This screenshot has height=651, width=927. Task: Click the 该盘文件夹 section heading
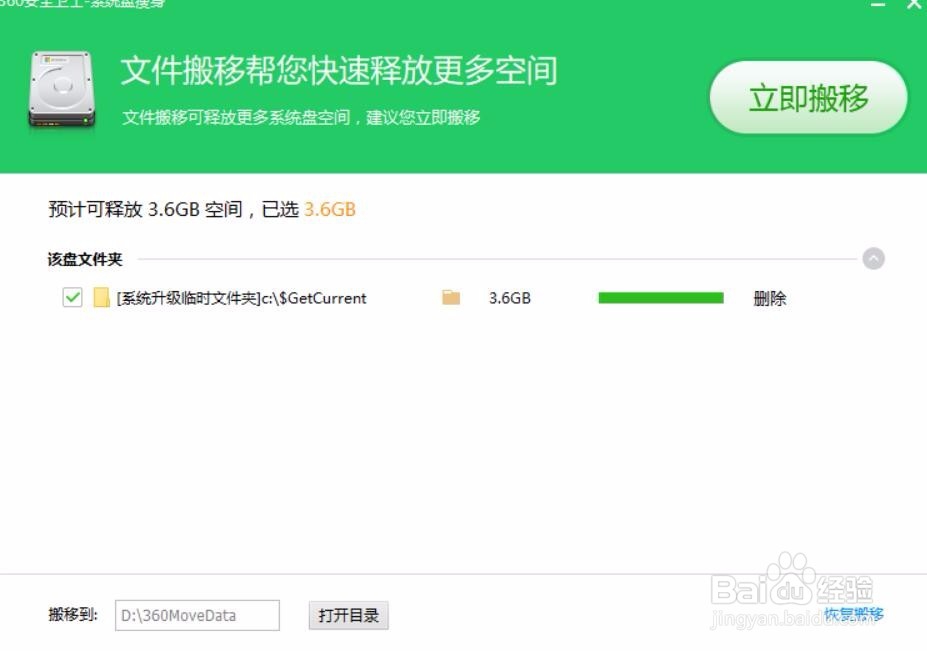[x=85, y=260]
